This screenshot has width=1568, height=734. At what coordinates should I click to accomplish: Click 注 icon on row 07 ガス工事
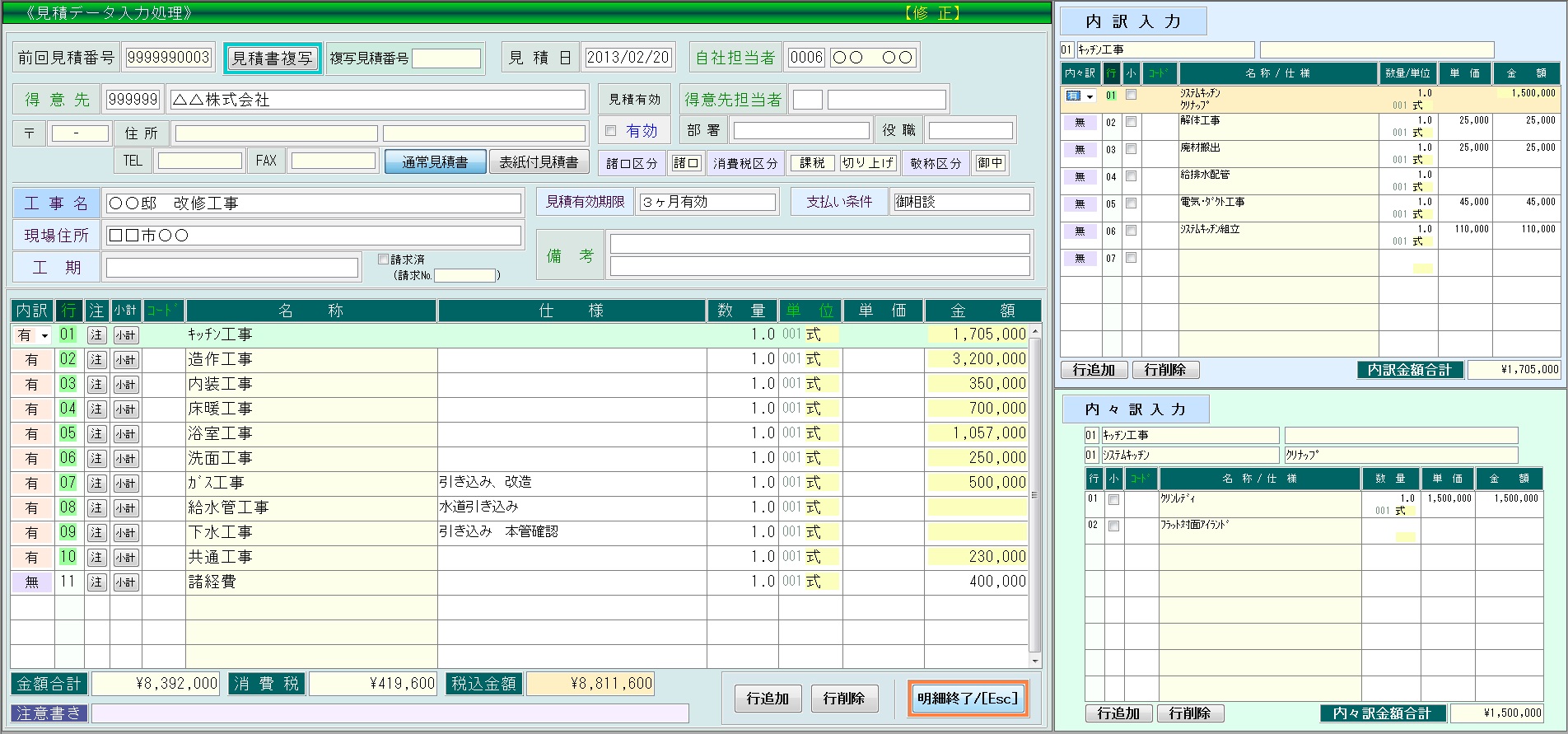[96, 484]
